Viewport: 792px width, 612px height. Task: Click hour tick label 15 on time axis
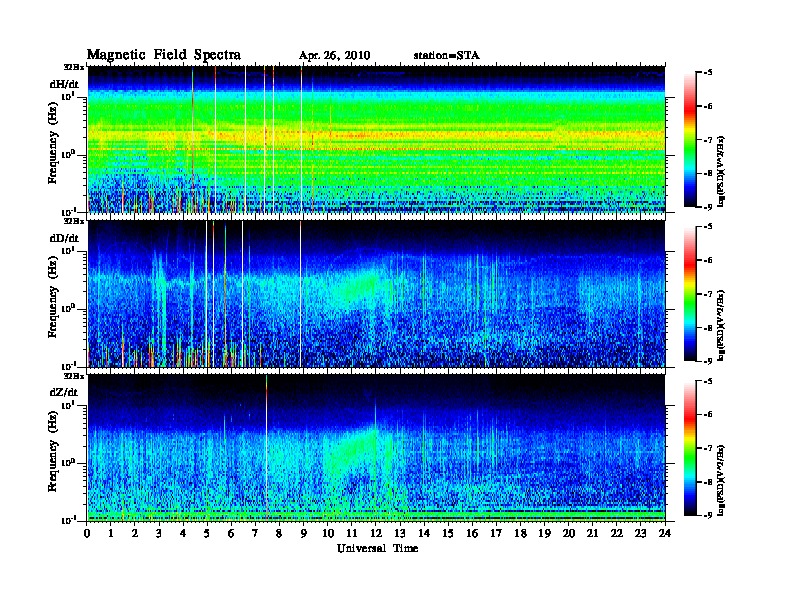(x=448, y=534)
